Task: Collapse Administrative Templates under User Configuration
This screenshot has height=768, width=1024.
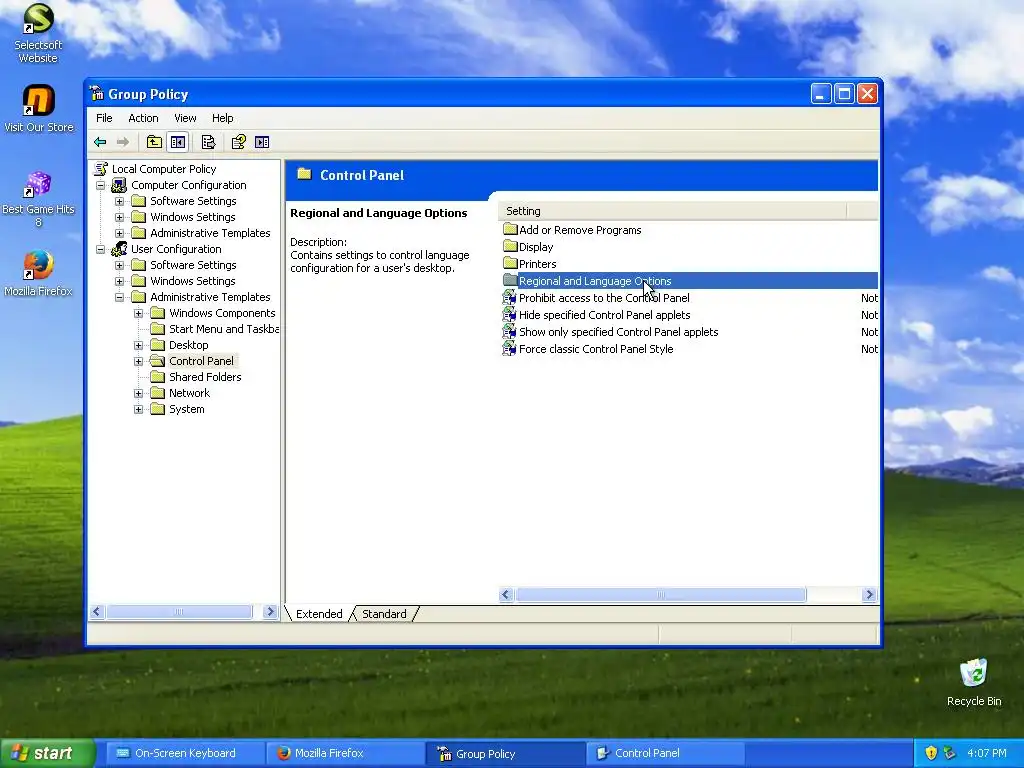Action: pos(120,297)
